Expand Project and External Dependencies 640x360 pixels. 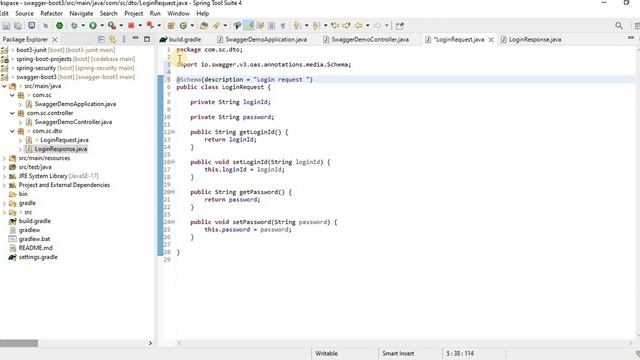(4, 185)
